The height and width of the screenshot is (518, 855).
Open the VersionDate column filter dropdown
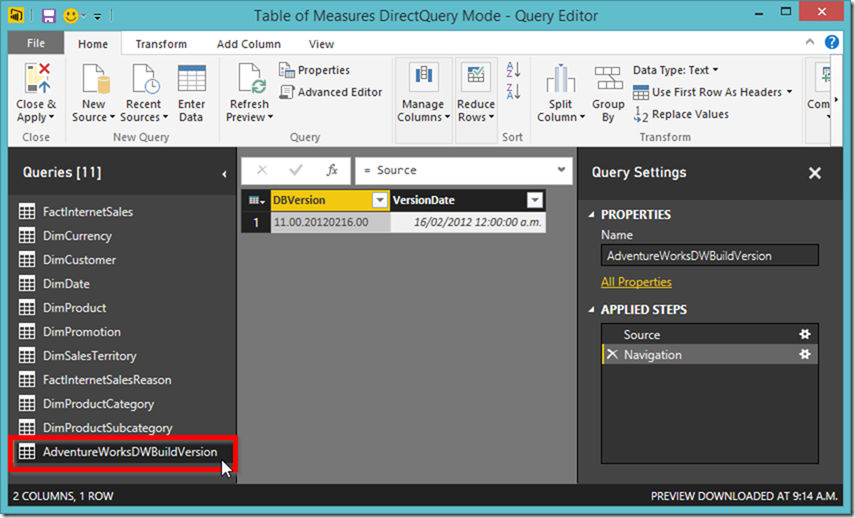pyautogui.click(x=535, y=200)
